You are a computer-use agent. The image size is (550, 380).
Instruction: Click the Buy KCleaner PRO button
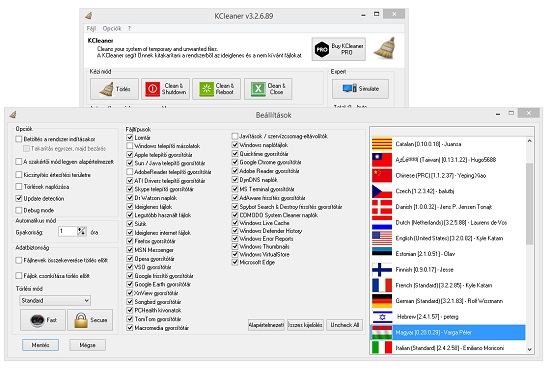coord(339,49)
